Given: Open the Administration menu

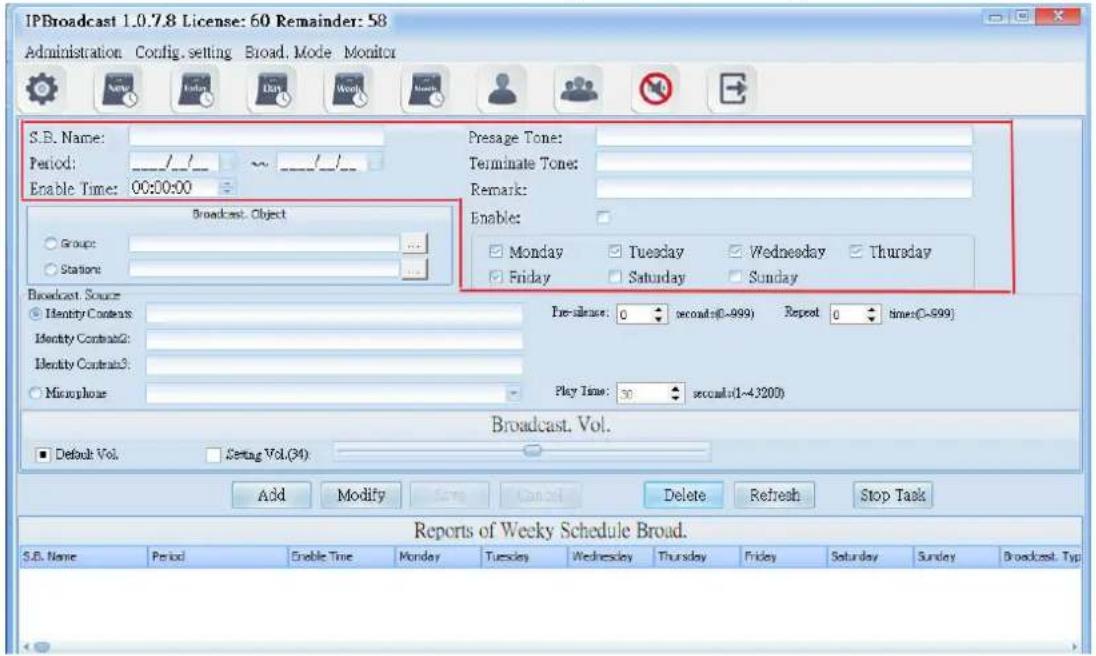Looking at the screenshot, I should [73, 52].
